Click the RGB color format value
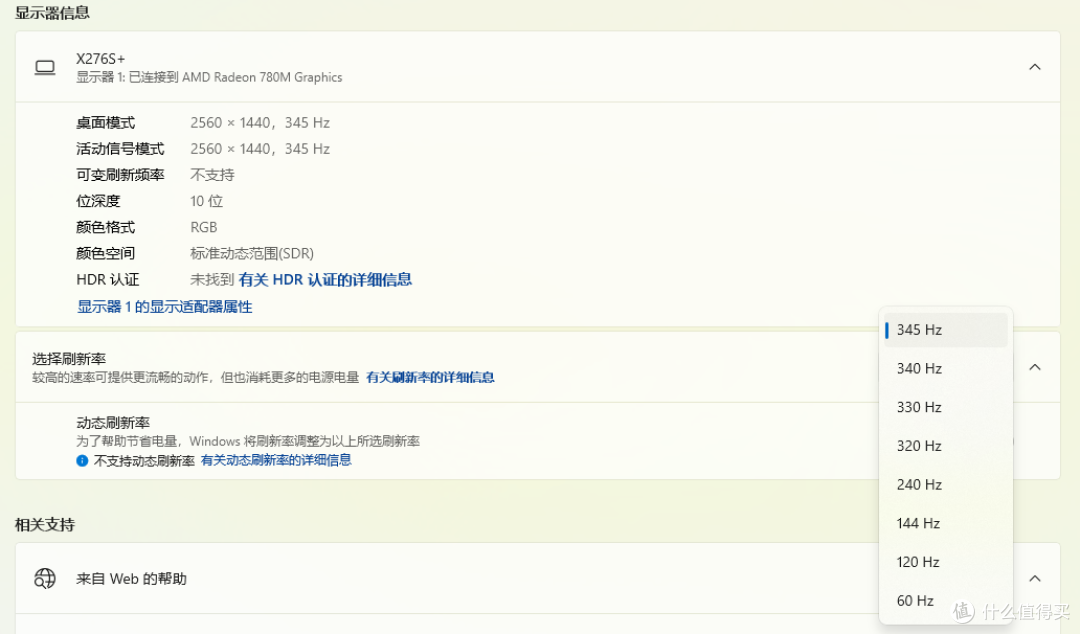This screenshot has height=634, width=1080. pos(204,227)
